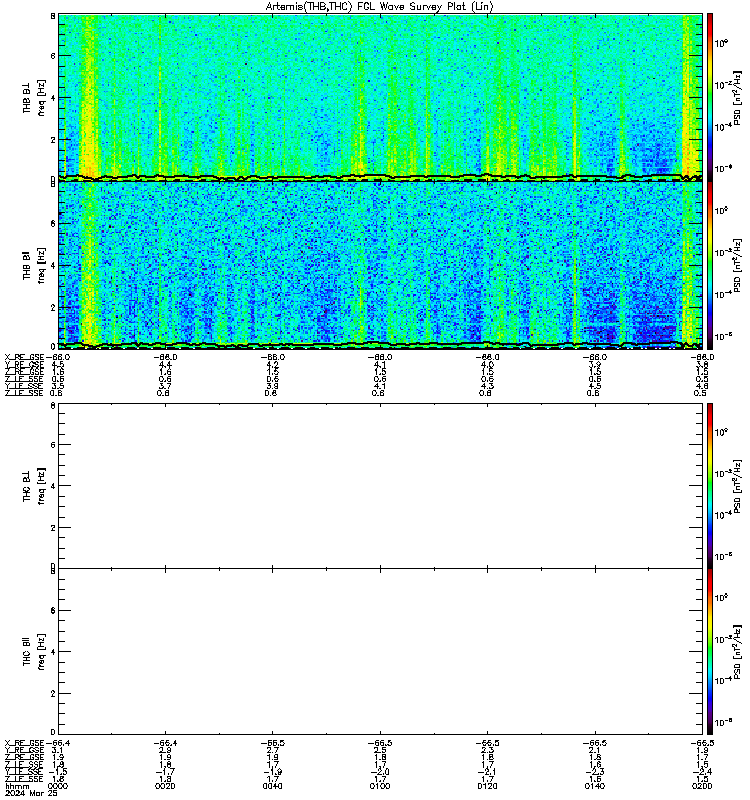Click the '0040' time tick label
Image resolution: width=750 pixels, height=800 pixels.
click(x=272, y=786)
